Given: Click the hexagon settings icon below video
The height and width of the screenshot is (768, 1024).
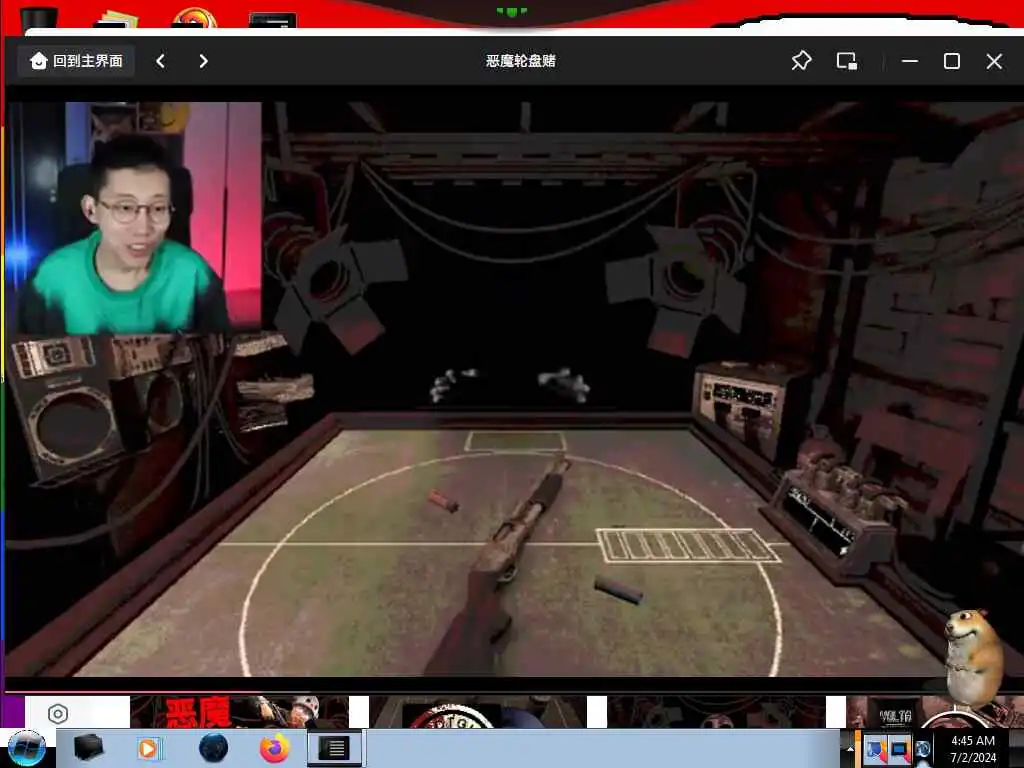Looking at the screenshot, I should coord(58,714).
